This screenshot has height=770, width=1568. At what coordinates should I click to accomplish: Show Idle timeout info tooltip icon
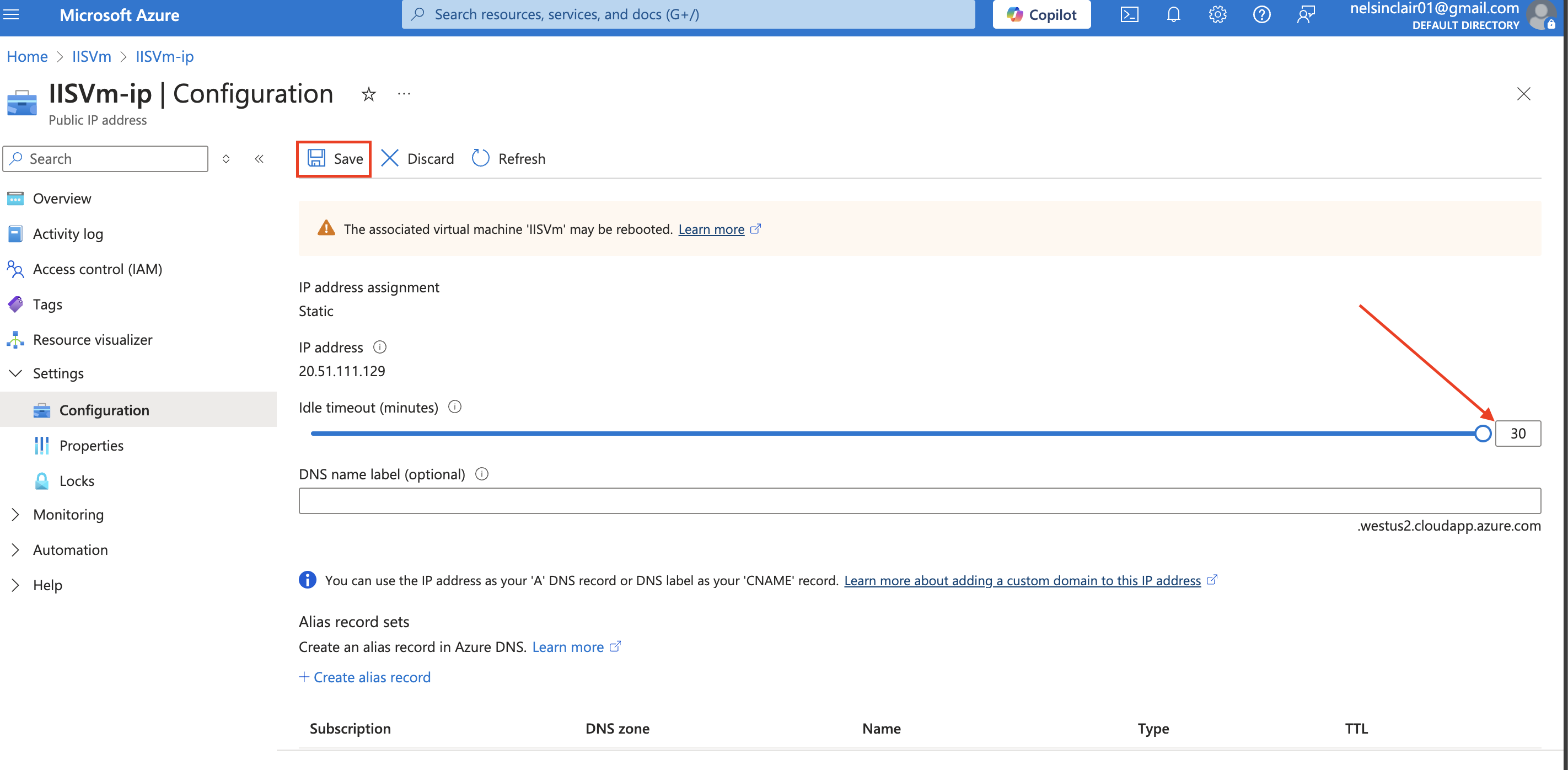455,407
